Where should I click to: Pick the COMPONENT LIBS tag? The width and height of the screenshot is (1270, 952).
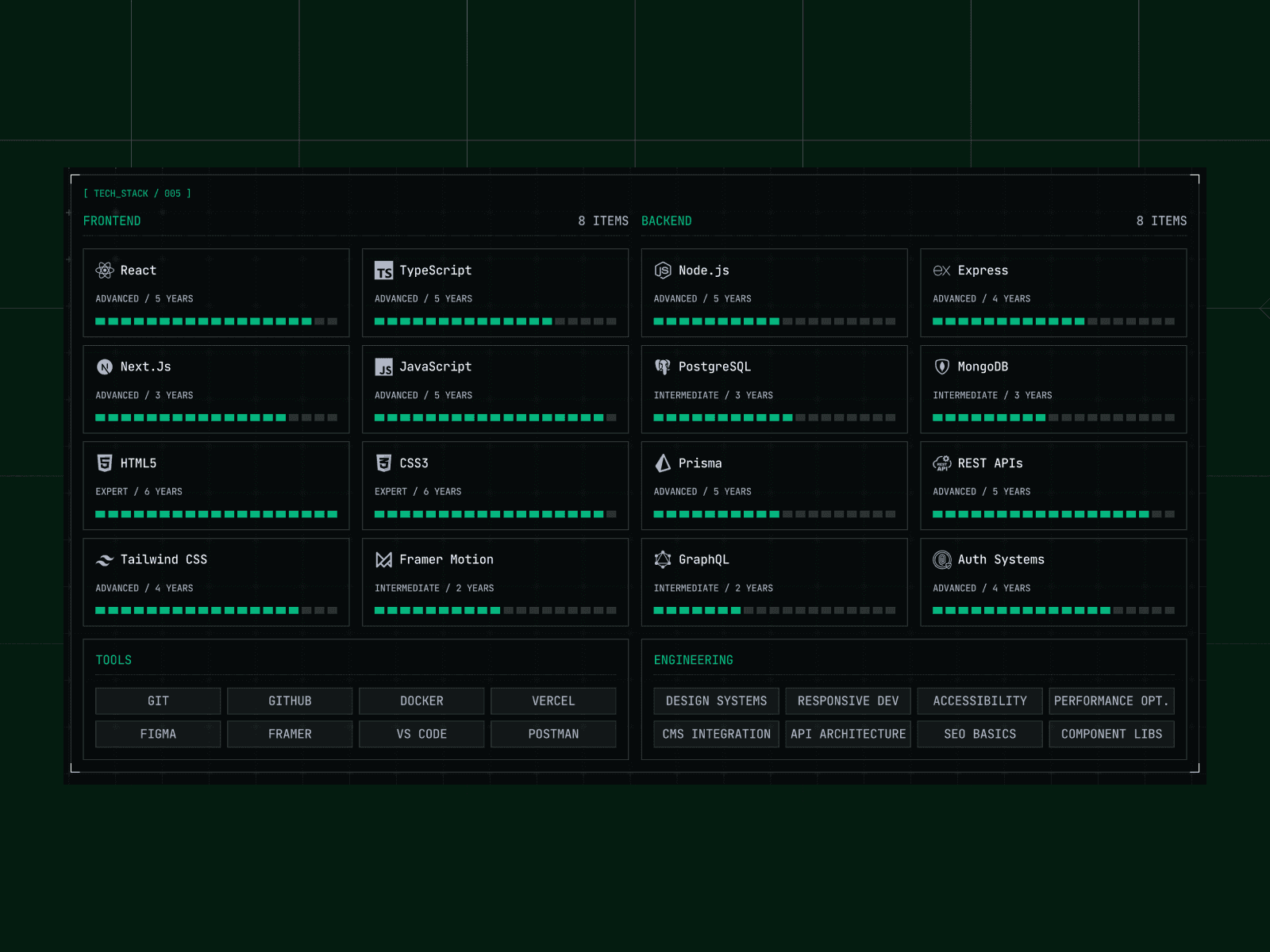pos(1111,735)
